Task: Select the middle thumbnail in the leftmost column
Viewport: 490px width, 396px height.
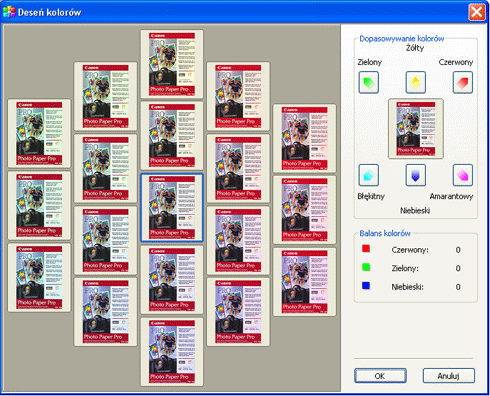Action: [x=39, y=205]
